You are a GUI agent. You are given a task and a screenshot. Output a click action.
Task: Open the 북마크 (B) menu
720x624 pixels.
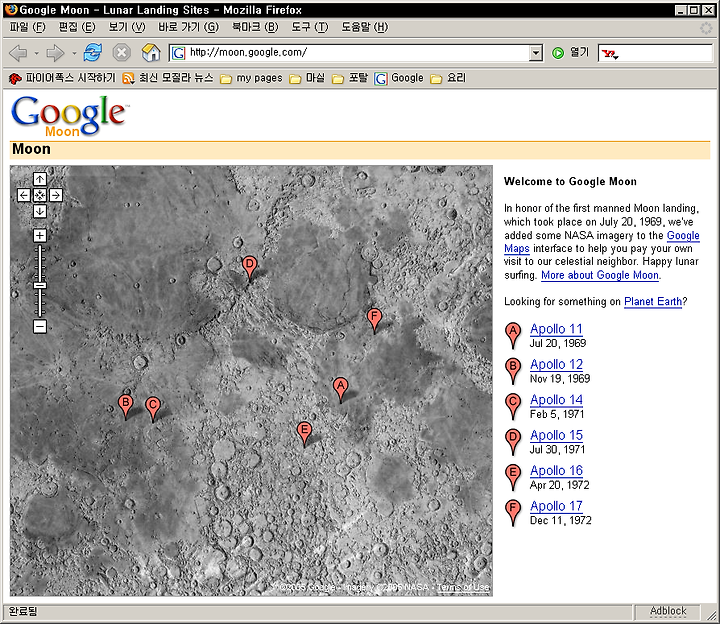pos(255,27)
